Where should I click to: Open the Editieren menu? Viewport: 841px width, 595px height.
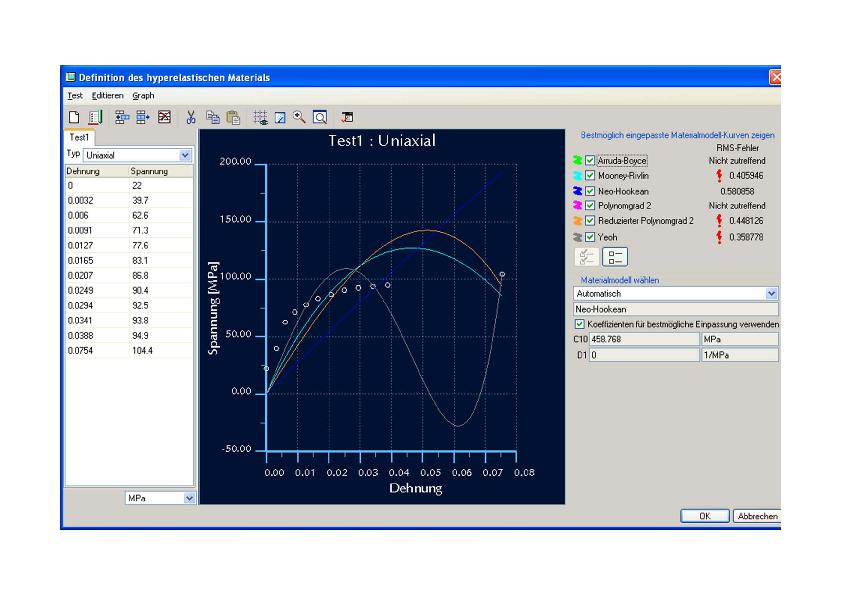(107, 96)
